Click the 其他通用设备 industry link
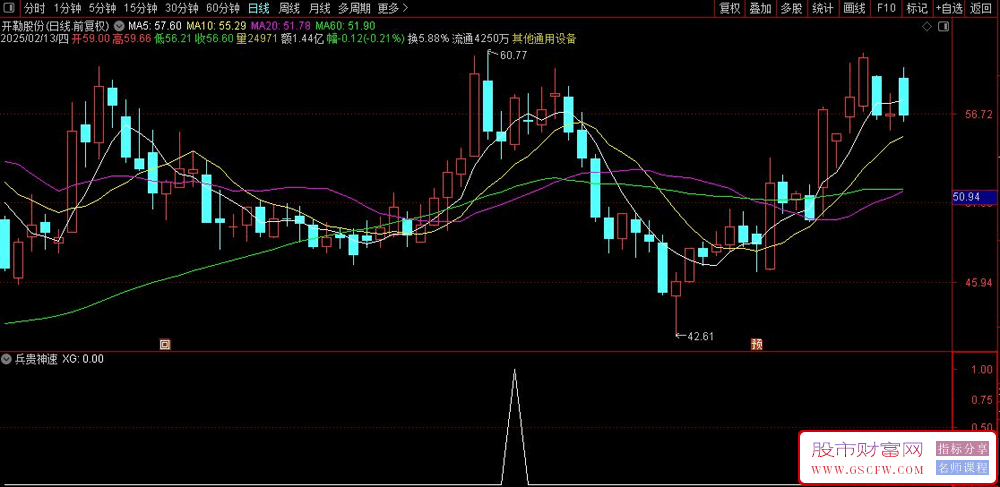This screenshot has width=1000, height=487. click(x=544, y=39)
